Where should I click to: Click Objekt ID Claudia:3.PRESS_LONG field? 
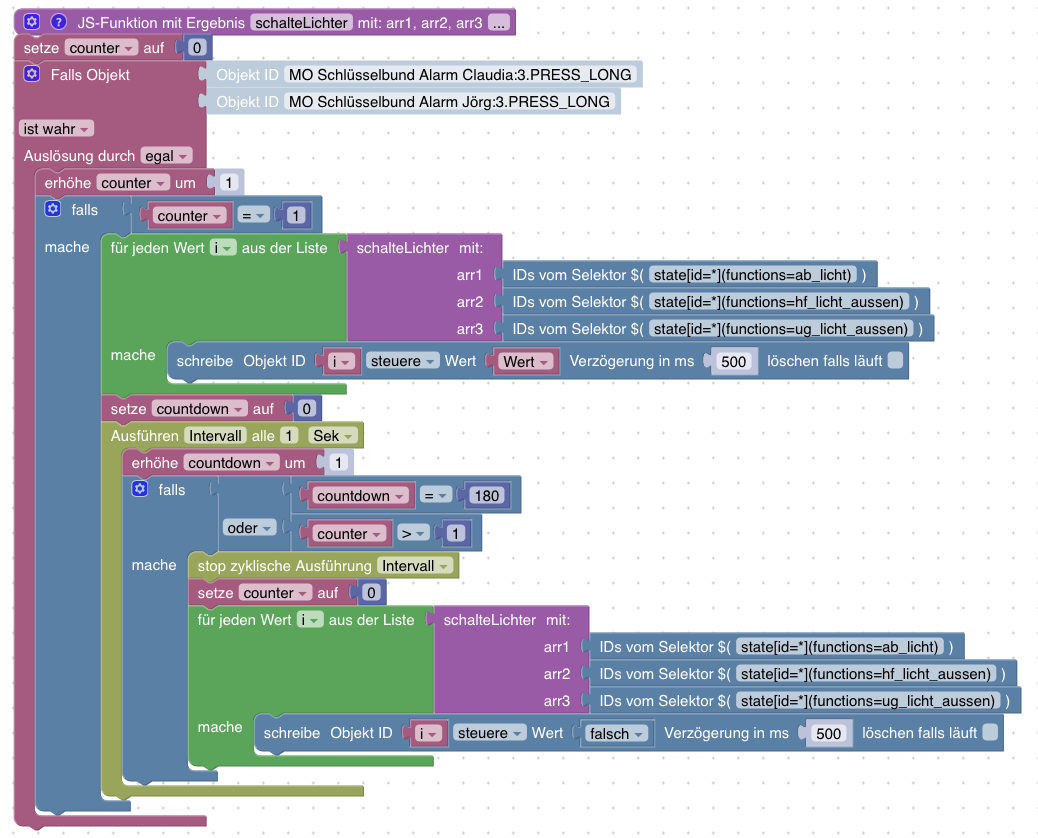(460, 74)
